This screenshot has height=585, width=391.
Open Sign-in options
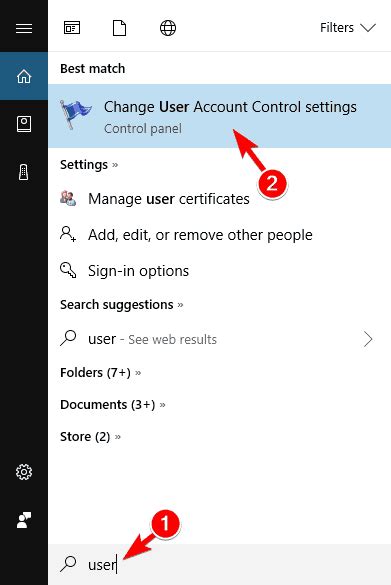[219, 271]
